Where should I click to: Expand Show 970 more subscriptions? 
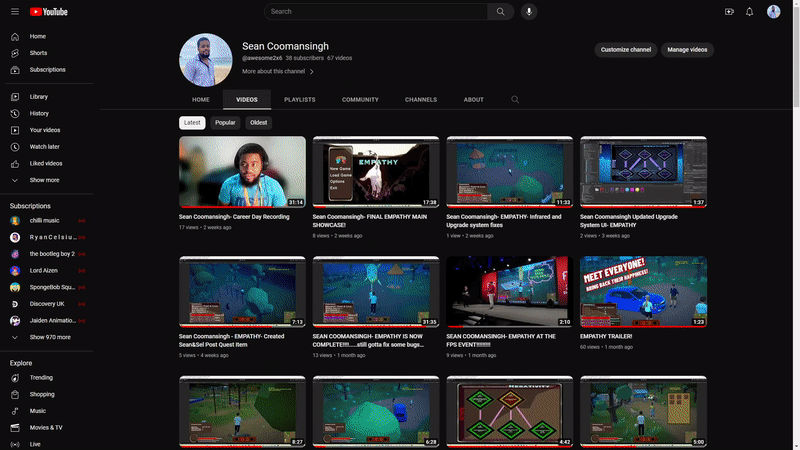click(x=50, y=337)
